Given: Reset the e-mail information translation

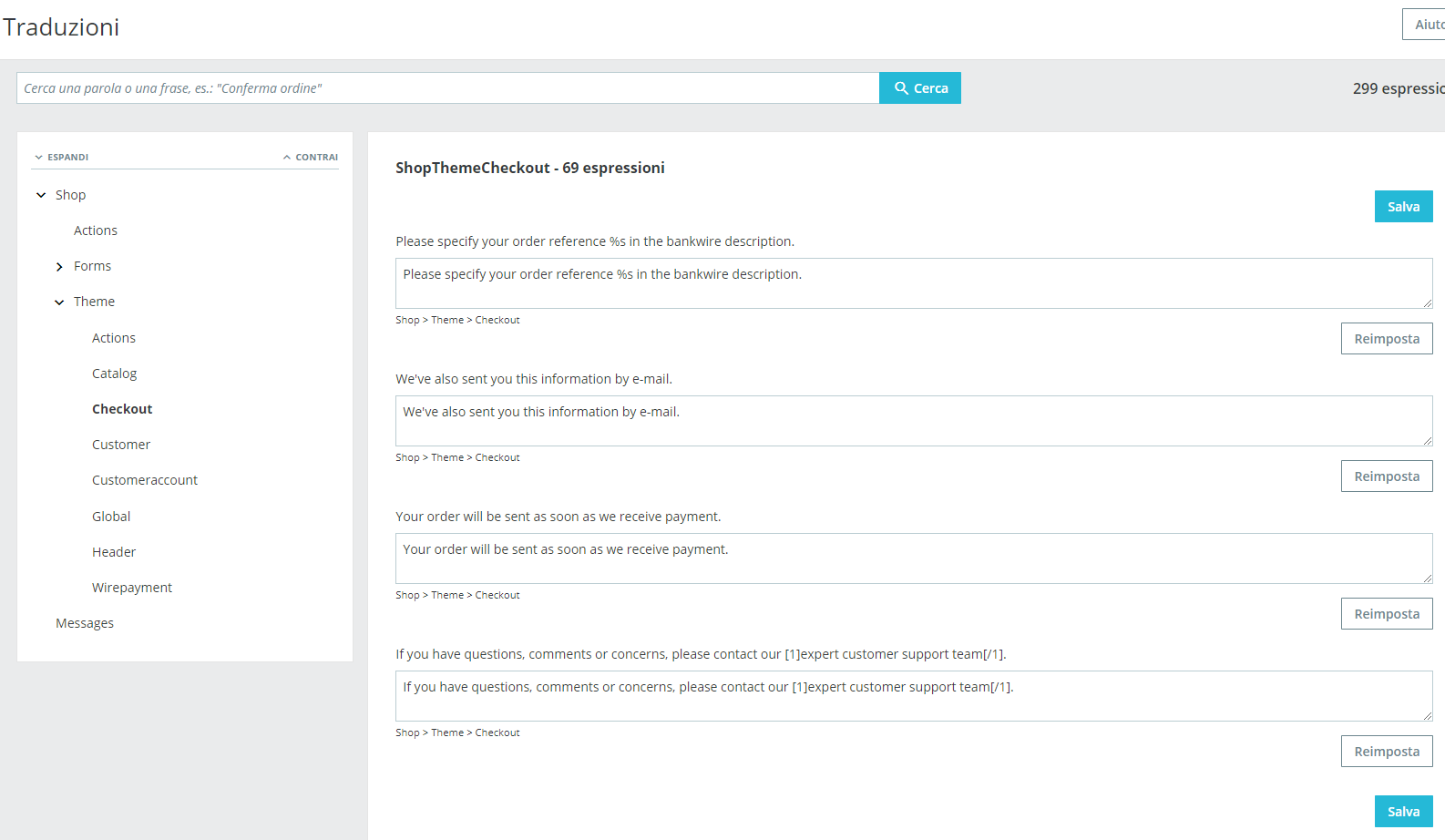Looking at the screenshot, I should [x=1387, y=476].
